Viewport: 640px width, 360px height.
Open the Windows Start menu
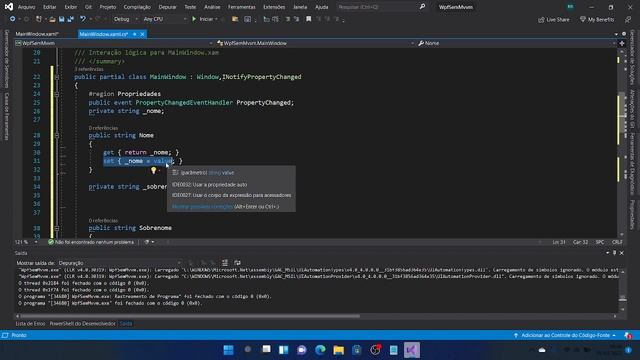point(229,350)
